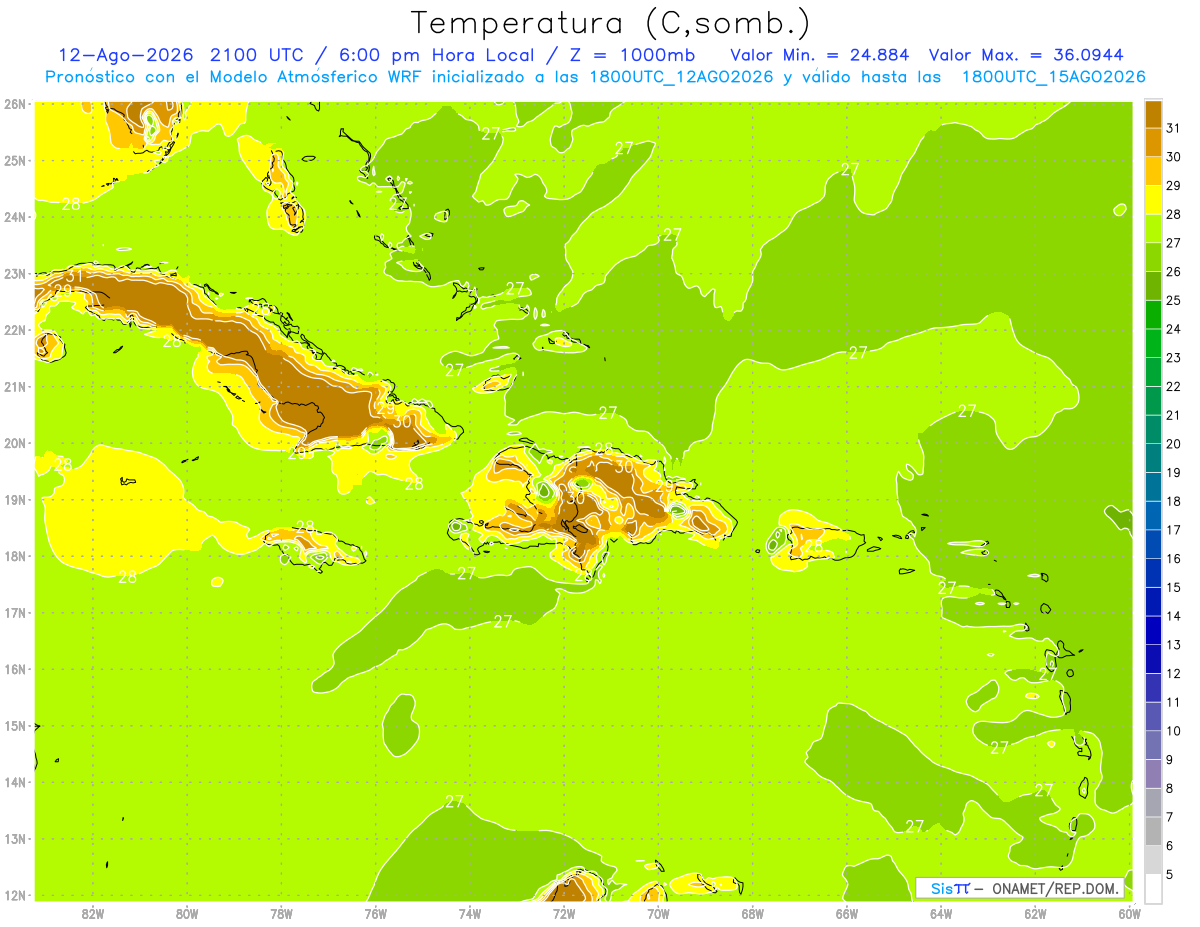Click the "1800UTC_15AGO2026" valid-until time
This screenshot has width=1200, height=927.
(x=1052, y=77)
